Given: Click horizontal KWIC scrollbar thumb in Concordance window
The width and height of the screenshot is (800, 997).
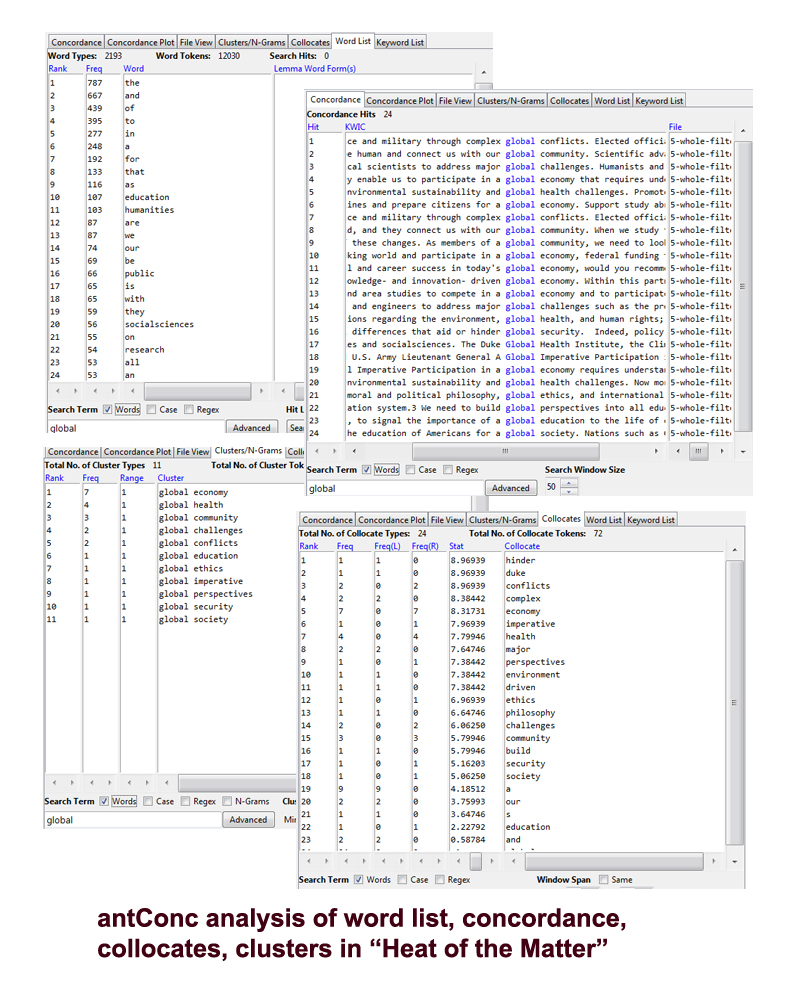Looking at the screenshot, I should click(x=506, y=451).
